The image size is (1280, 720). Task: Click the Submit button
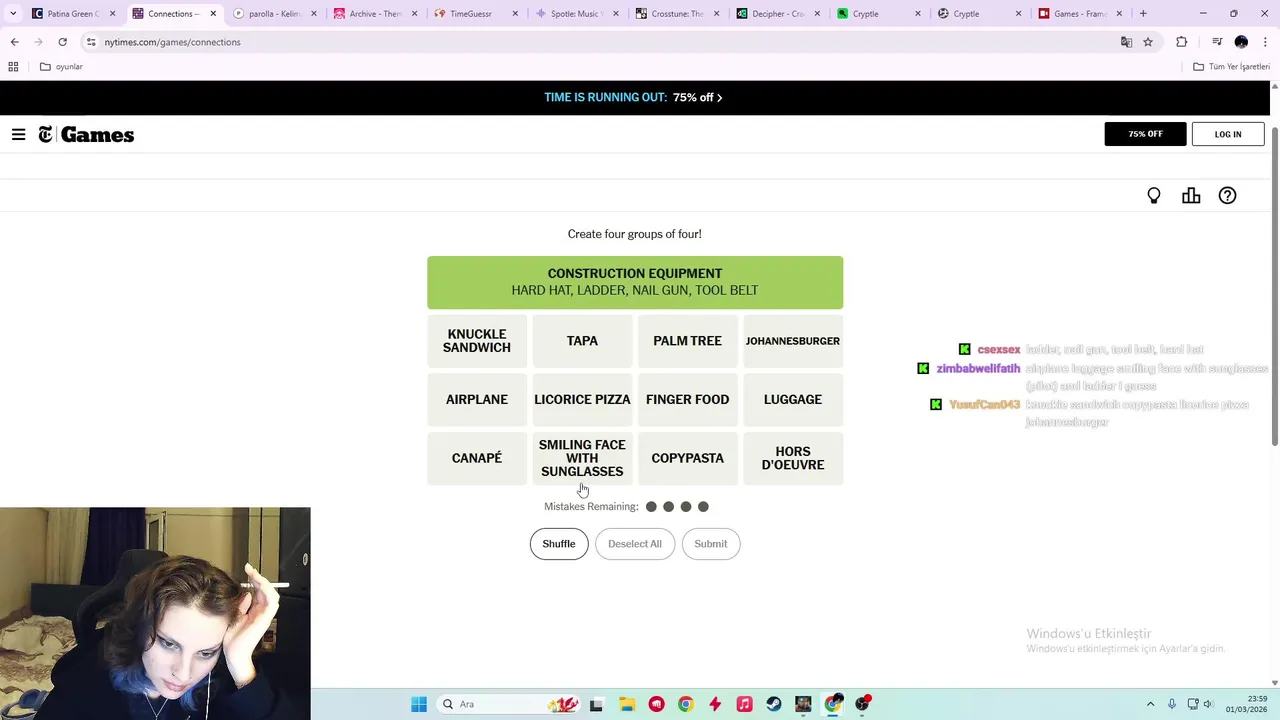(x=711, y=544)
